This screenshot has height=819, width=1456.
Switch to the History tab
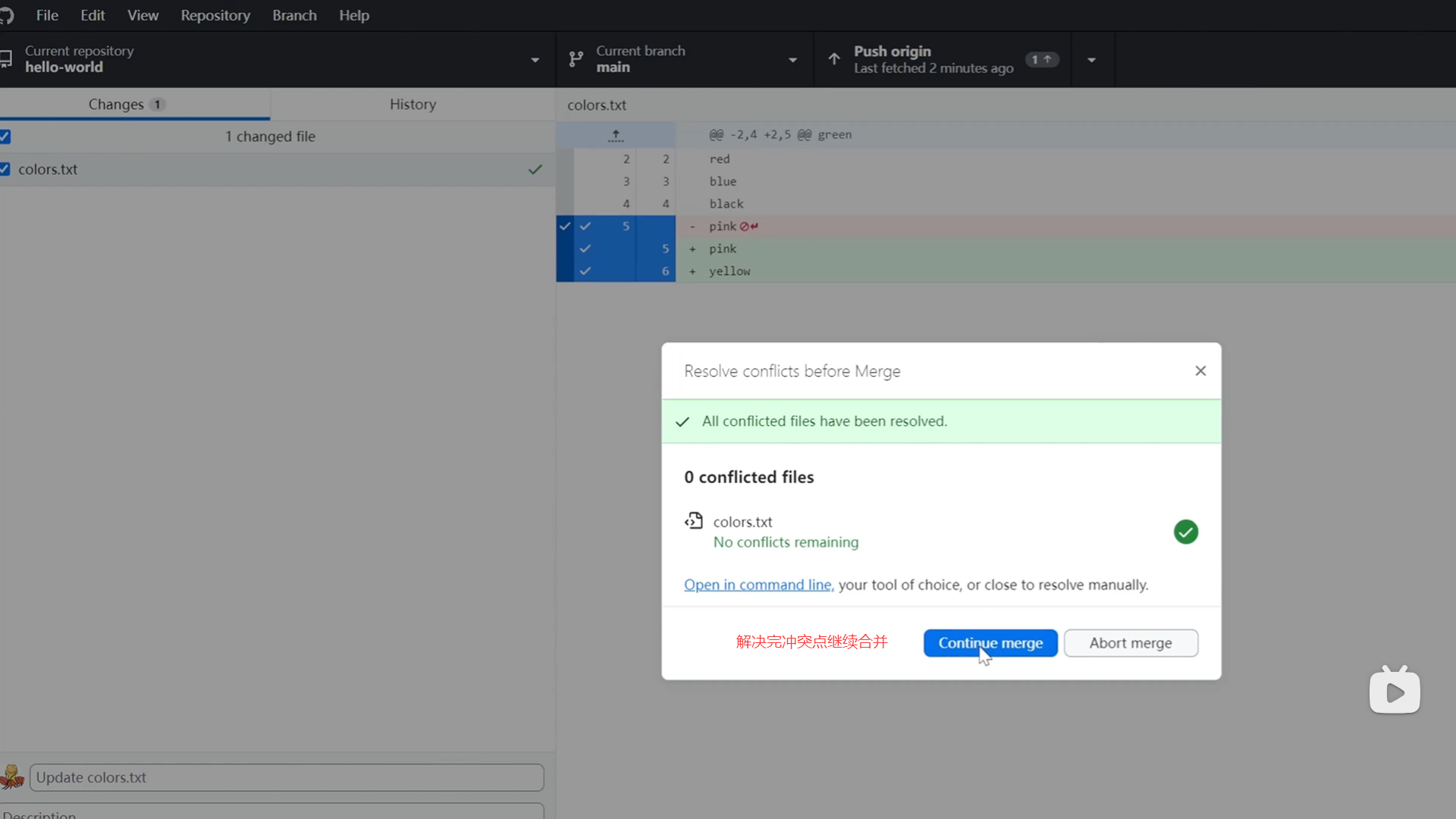[413, 105]
